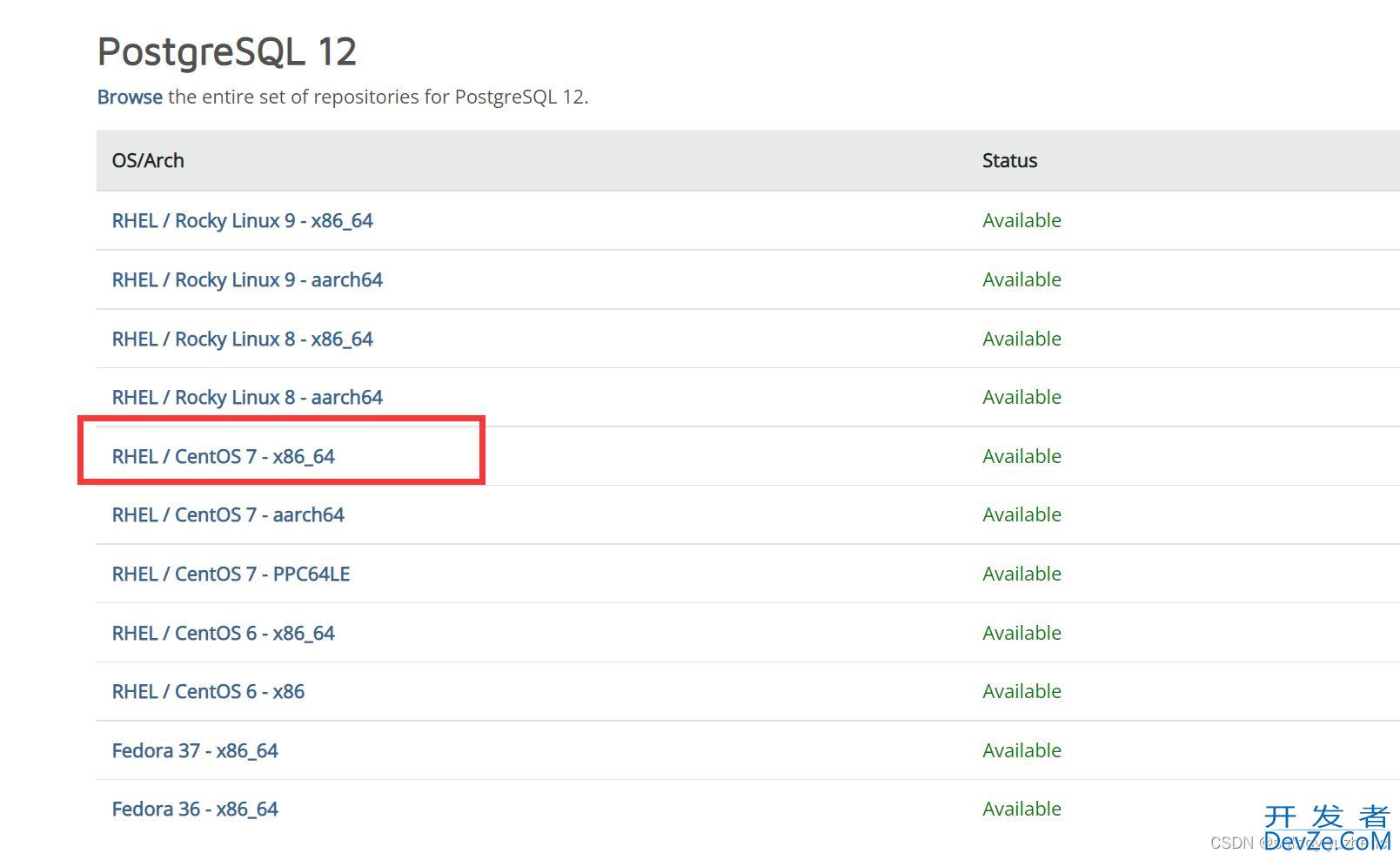The width and height of the screenshot is (1400, 860).
Task: Click Available status for CentOS 6 x86_64
Action: pyautogui.click(x=1022, y=633)
